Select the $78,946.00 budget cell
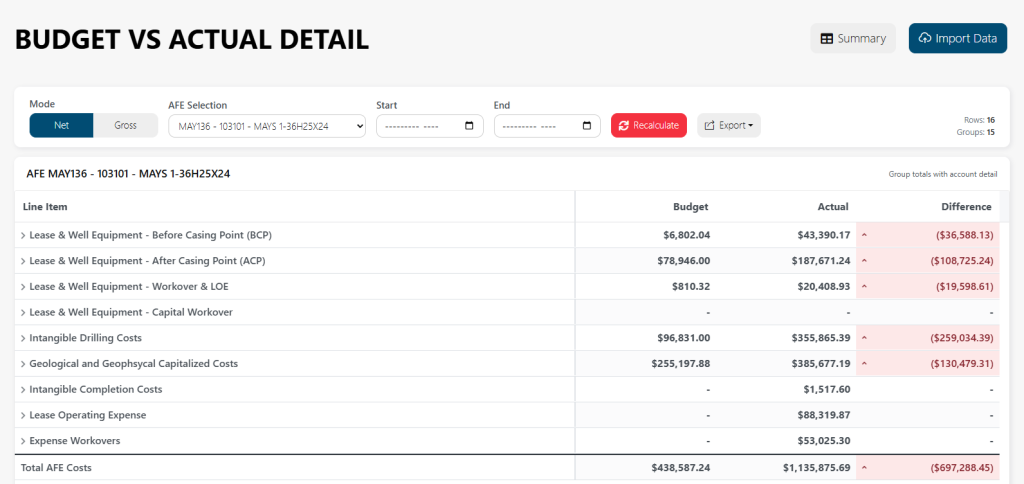Screen dimensions: 1024x484 (645, 261)
